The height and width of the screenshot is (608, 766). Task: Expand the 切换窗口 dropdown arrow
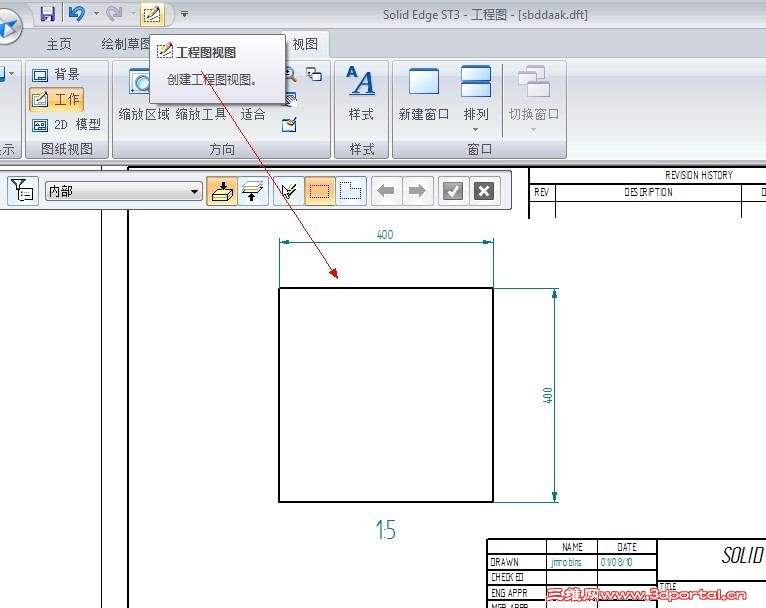(533, 129)
